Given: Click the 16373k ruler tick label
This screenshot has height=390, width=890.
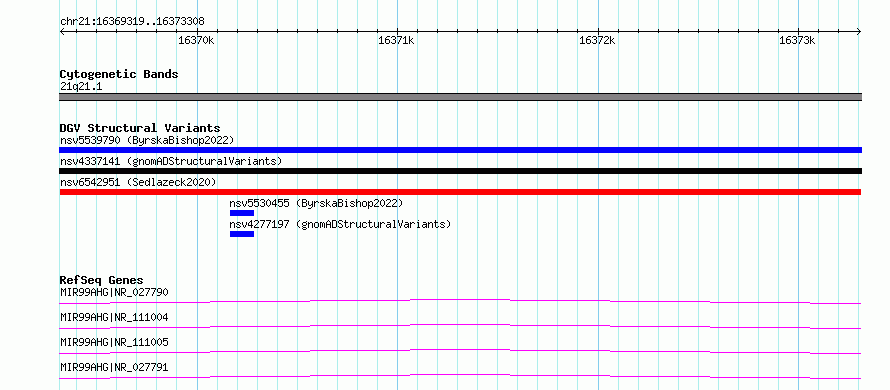Looking at the screenshot, I should point(797,40).
